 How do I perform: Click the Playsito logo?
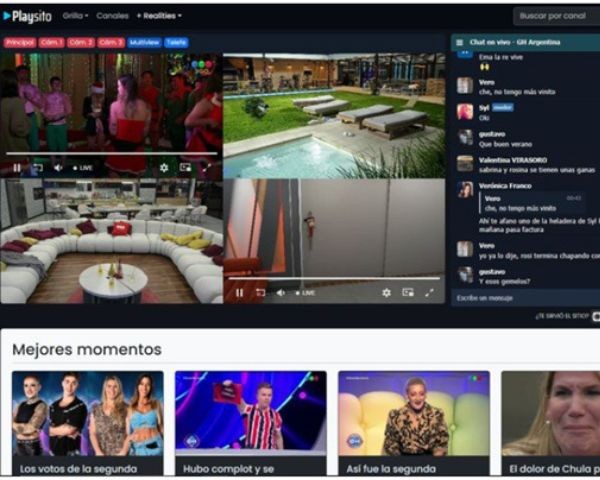click(x=29, y=16)
